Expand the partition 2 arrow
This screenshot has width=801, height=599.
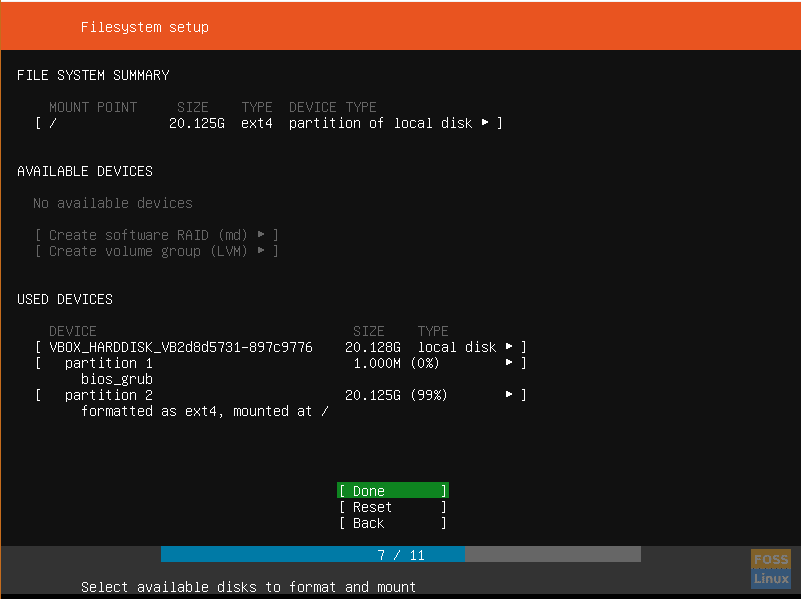[509, 394]
